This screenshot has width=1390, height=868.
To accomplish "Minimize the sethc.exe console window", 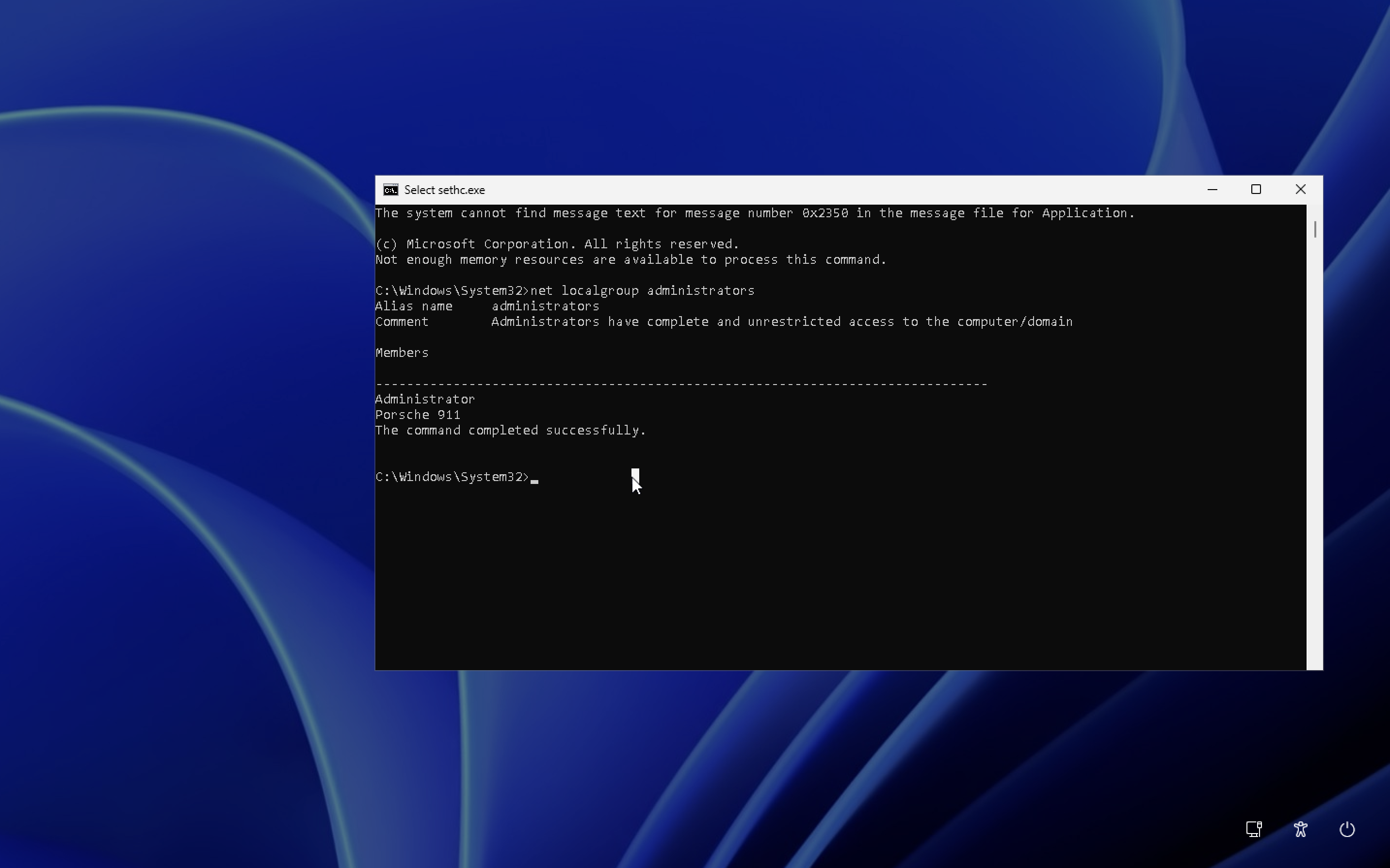I will (x=1212, y=190).
